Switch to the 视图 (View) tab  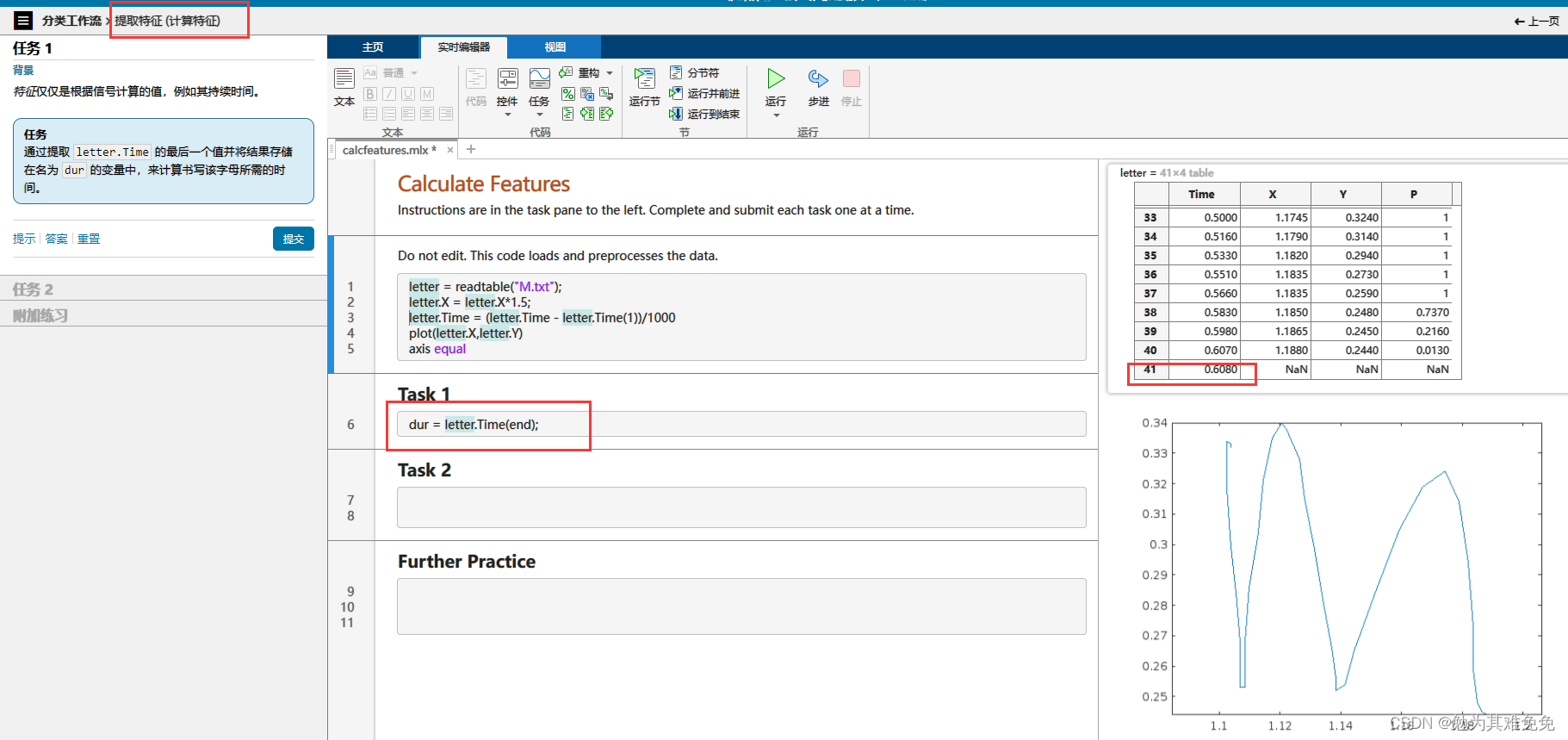555,47
